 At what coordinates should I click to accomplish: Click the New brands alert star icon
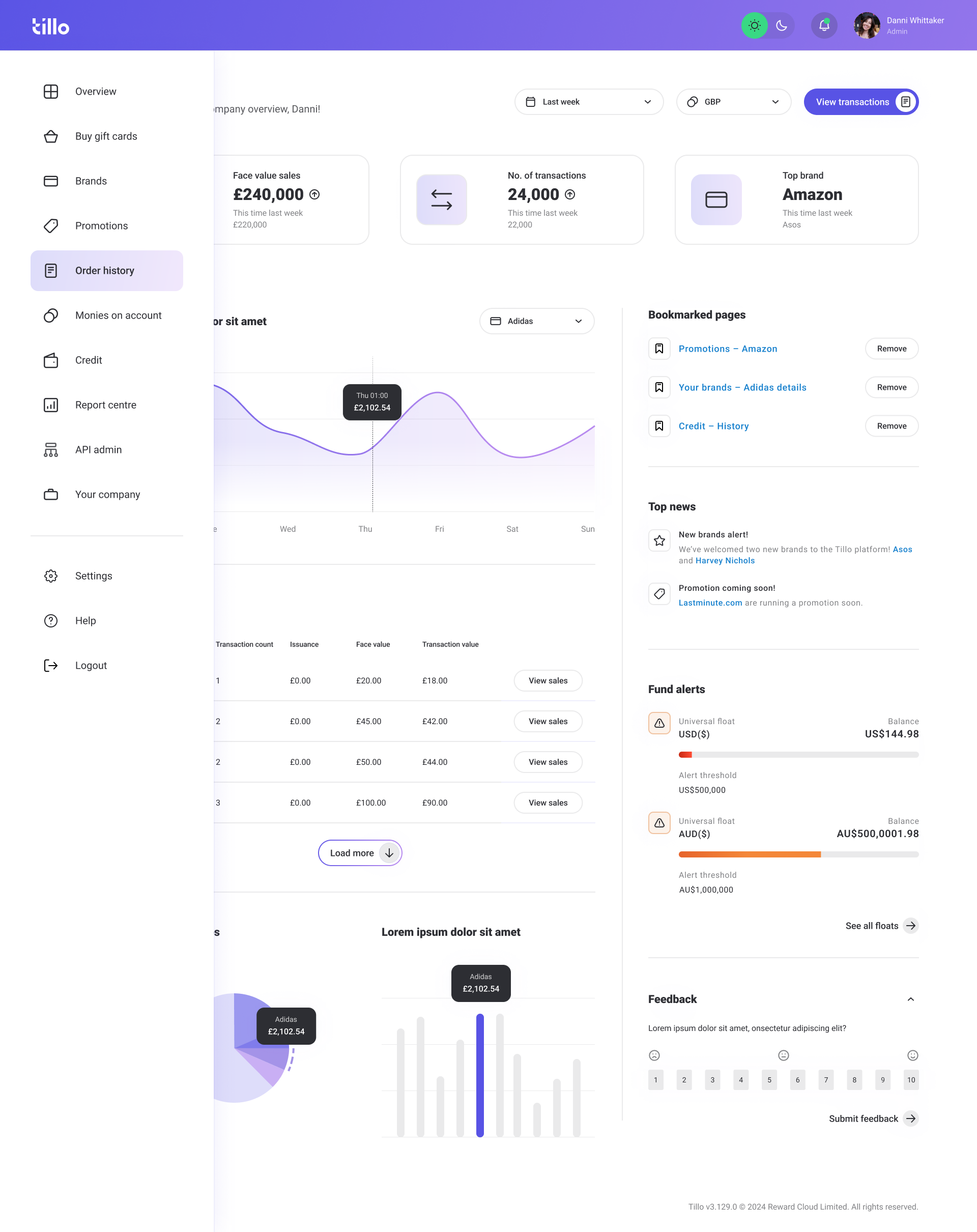659,540
